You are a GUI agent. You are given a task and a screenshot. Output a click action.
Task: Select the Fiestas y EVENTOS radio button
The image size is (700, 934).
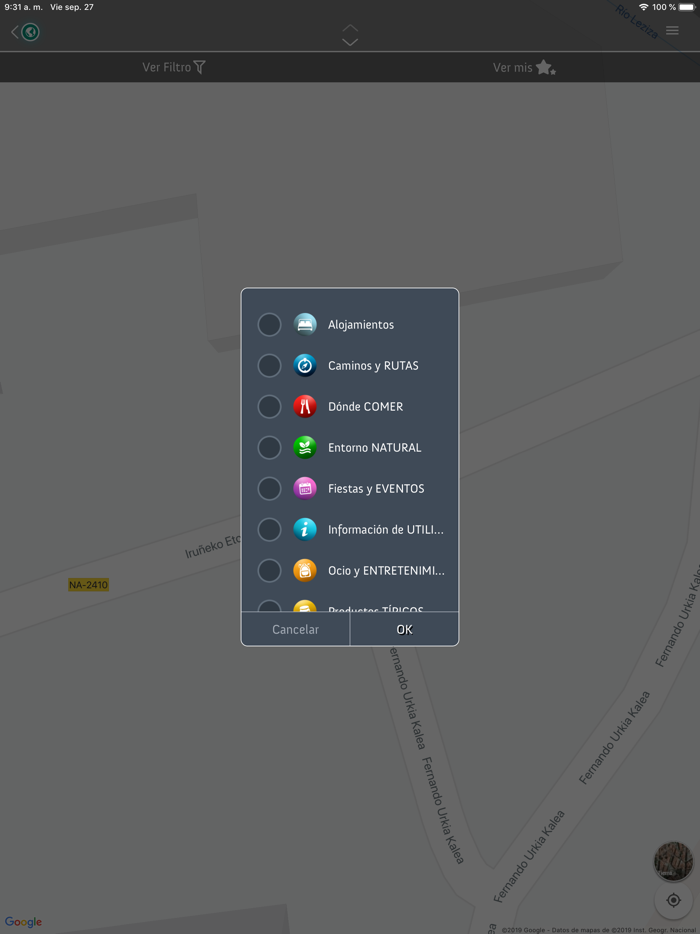pyautogui.click(x=269, y=488)
